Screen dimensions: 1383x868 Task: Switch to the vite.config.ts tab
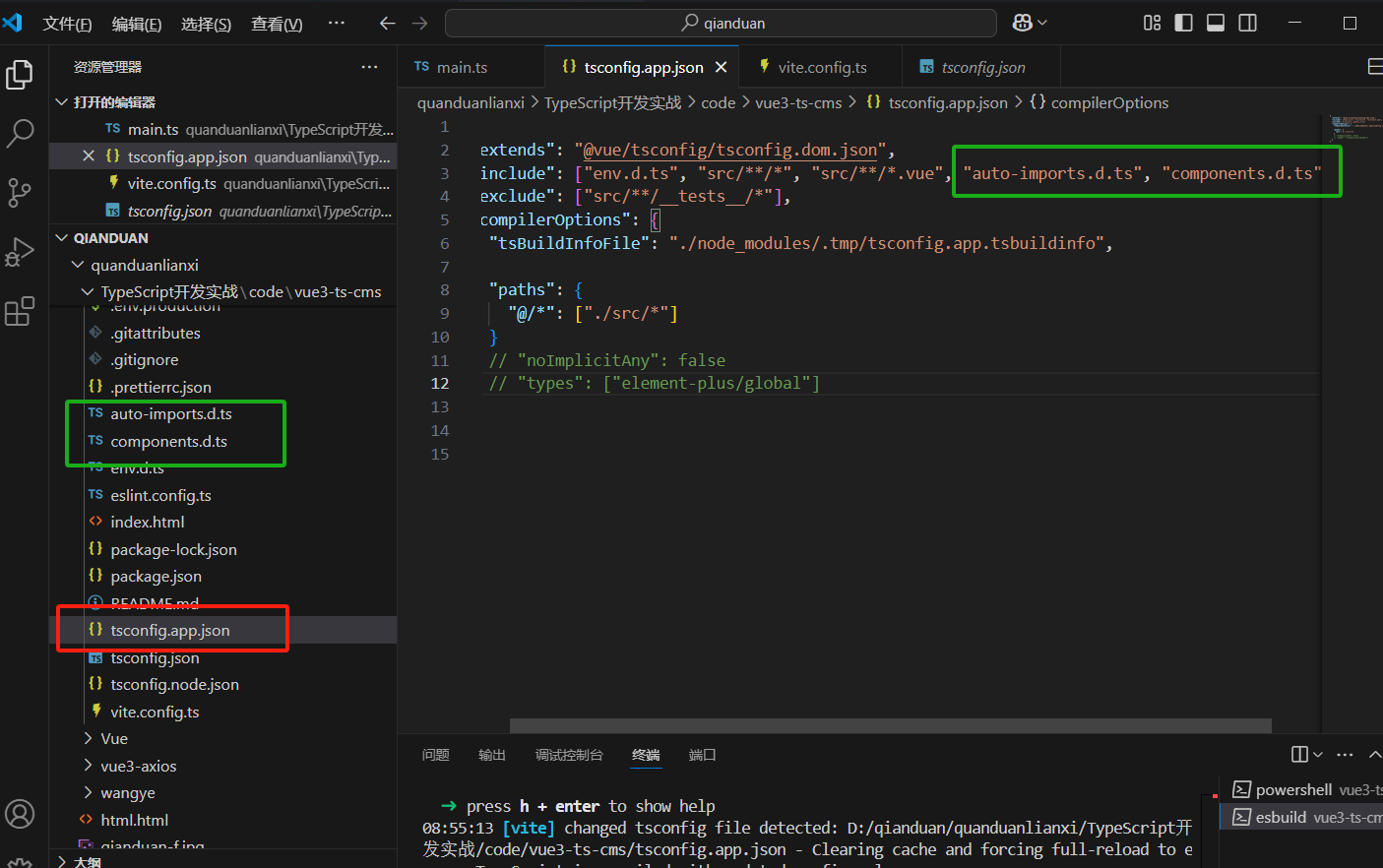coord(822,67)
